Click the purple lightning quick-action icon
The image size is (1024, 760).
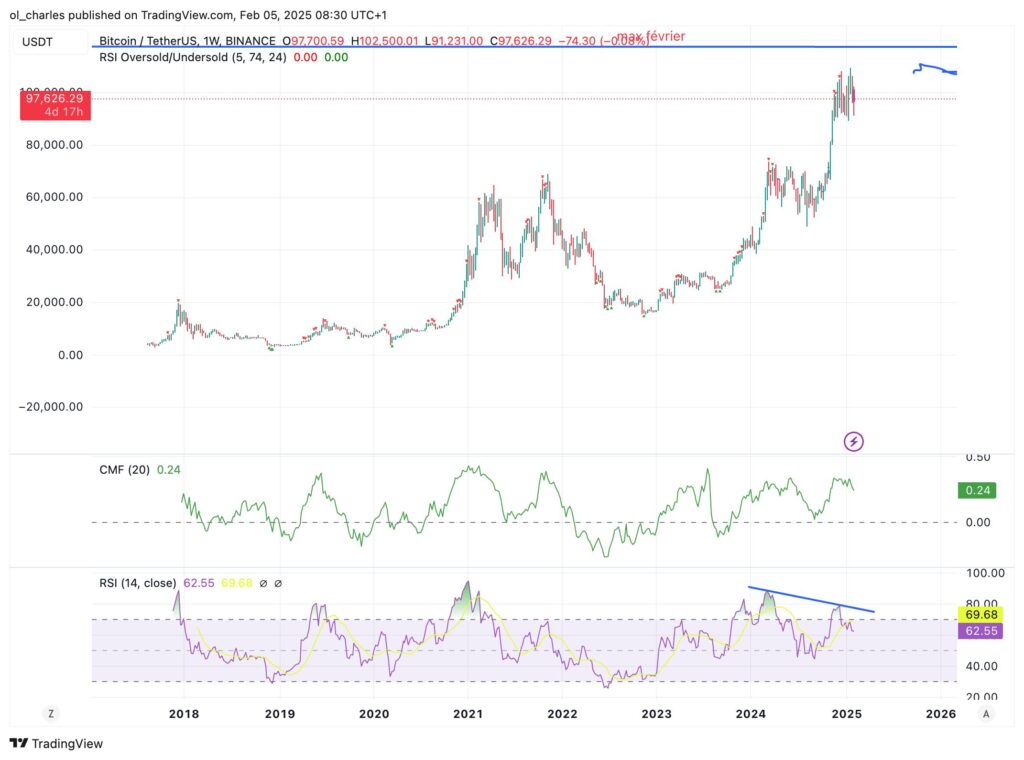pos(853,441)
